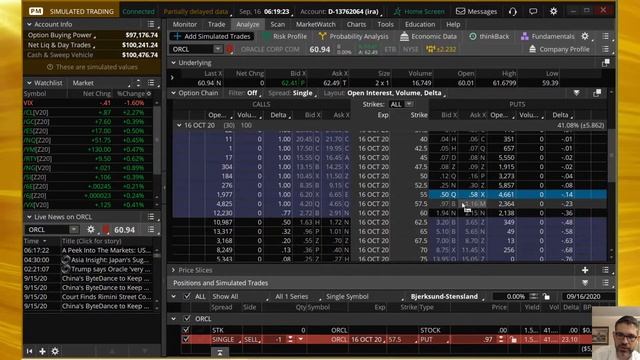Image resolution: width=640 pixels, height=360 pixels.
Task: Click the gadget add plus icon at sidebar bottom
Action: 42,351
